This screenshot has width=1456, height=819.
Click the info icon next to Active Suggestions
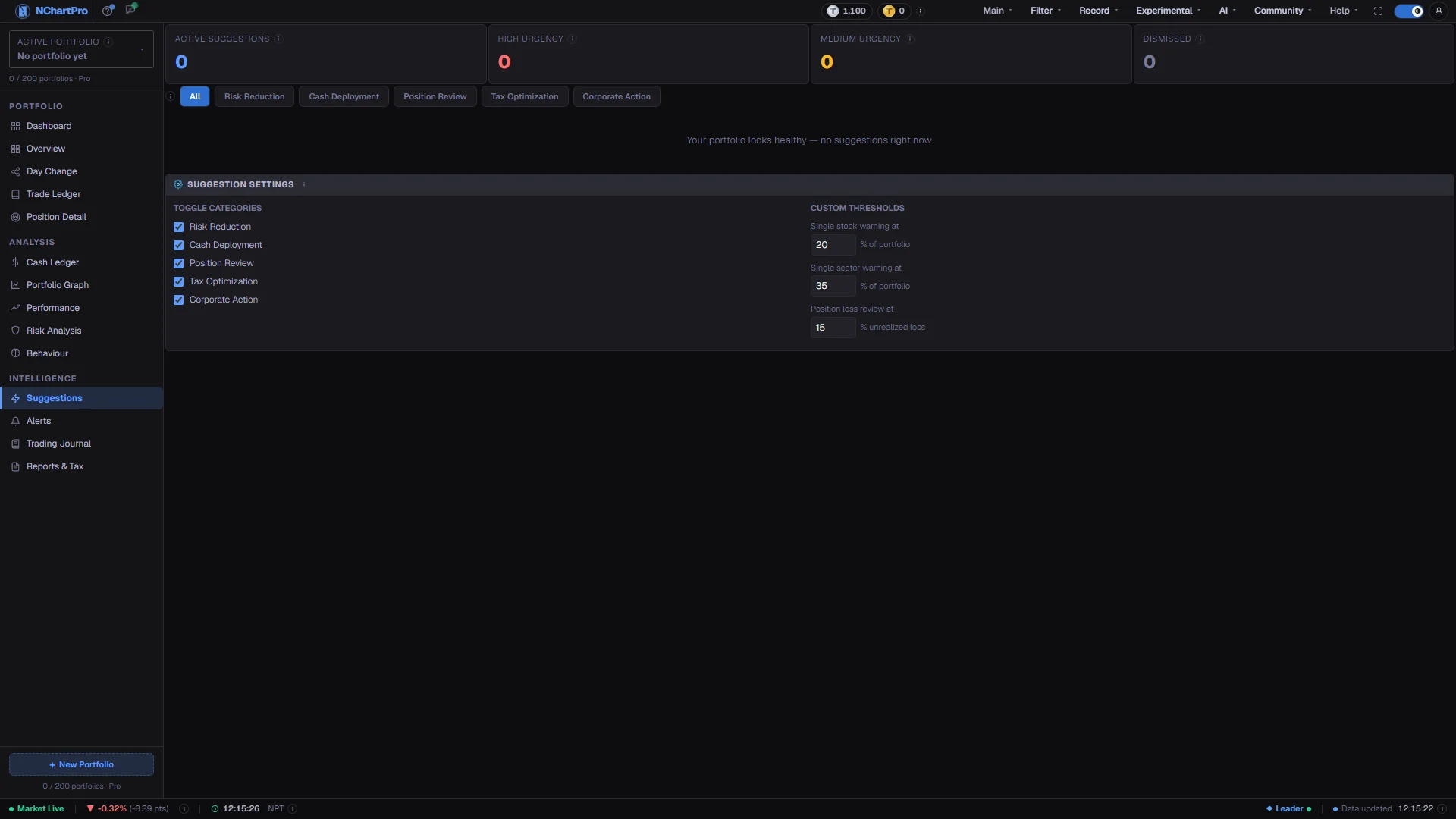point(278,39)
